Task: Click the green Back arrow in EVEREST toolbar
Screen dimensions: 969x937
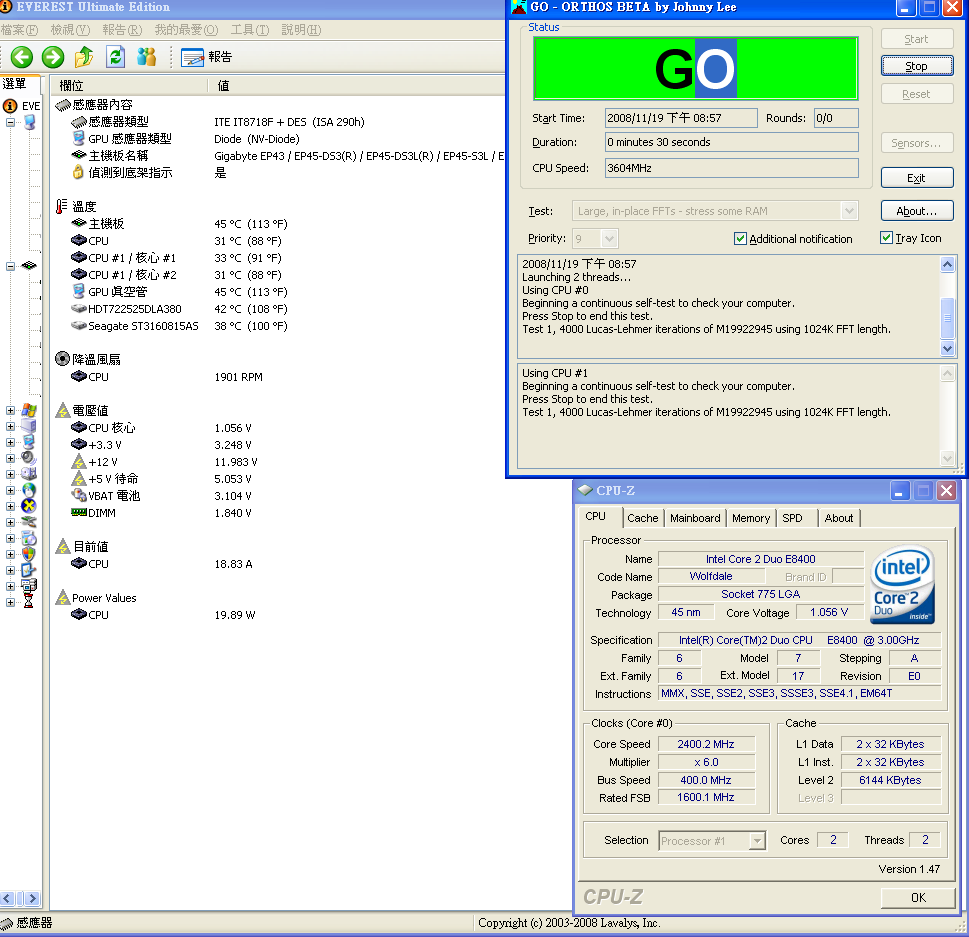Action: pos(22,57)
